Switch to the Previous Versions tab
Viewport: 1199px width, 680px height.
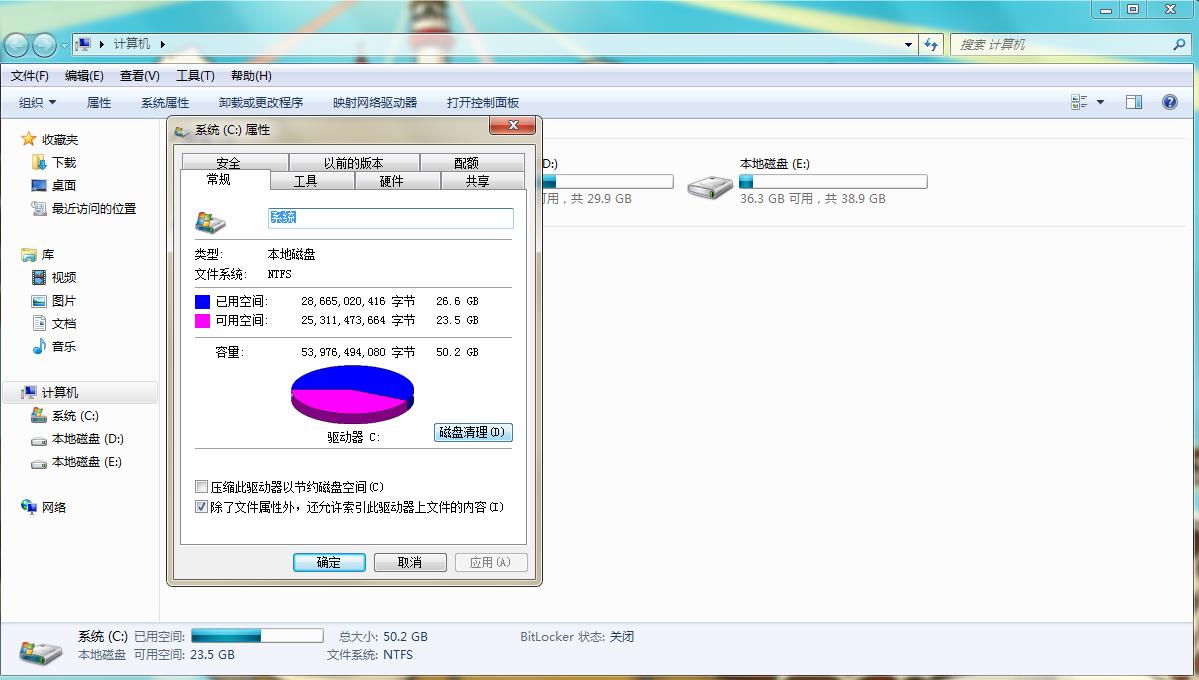click(353, 162)
